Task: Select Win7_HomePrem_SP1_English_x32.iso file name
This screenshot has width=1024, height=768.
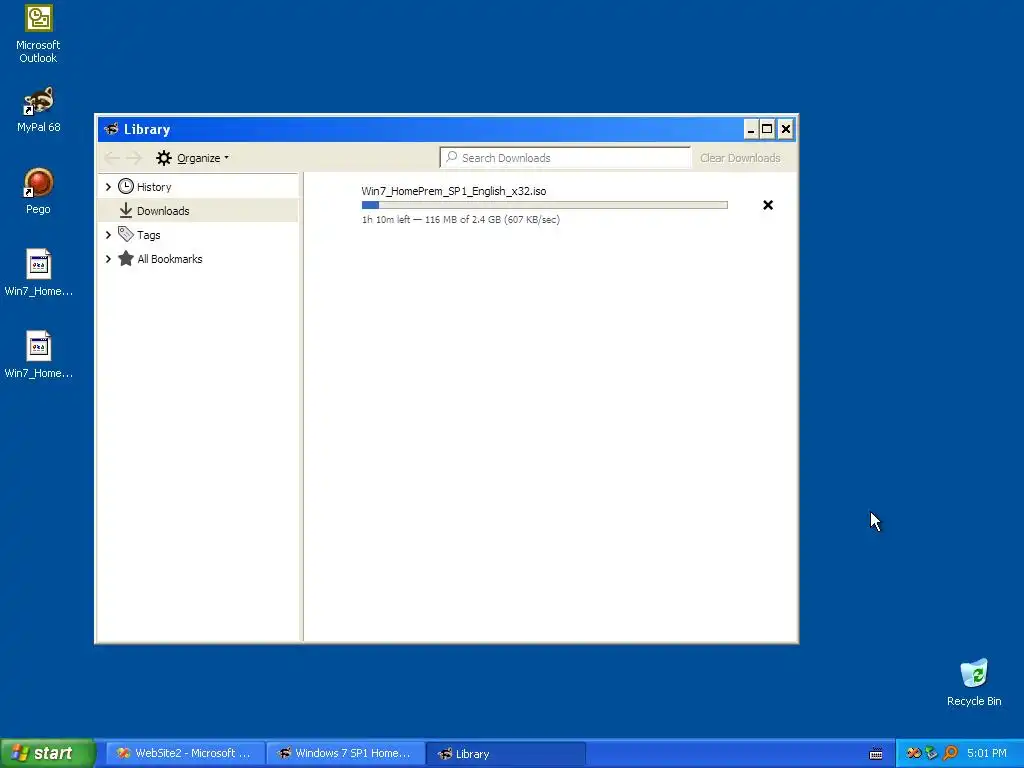Action: point(454,191)
